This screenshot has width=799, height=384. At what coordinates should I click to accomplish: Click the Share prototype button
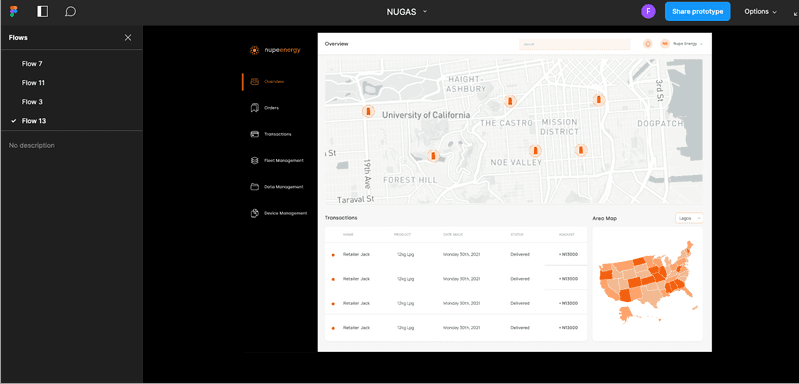pos(697,11)
